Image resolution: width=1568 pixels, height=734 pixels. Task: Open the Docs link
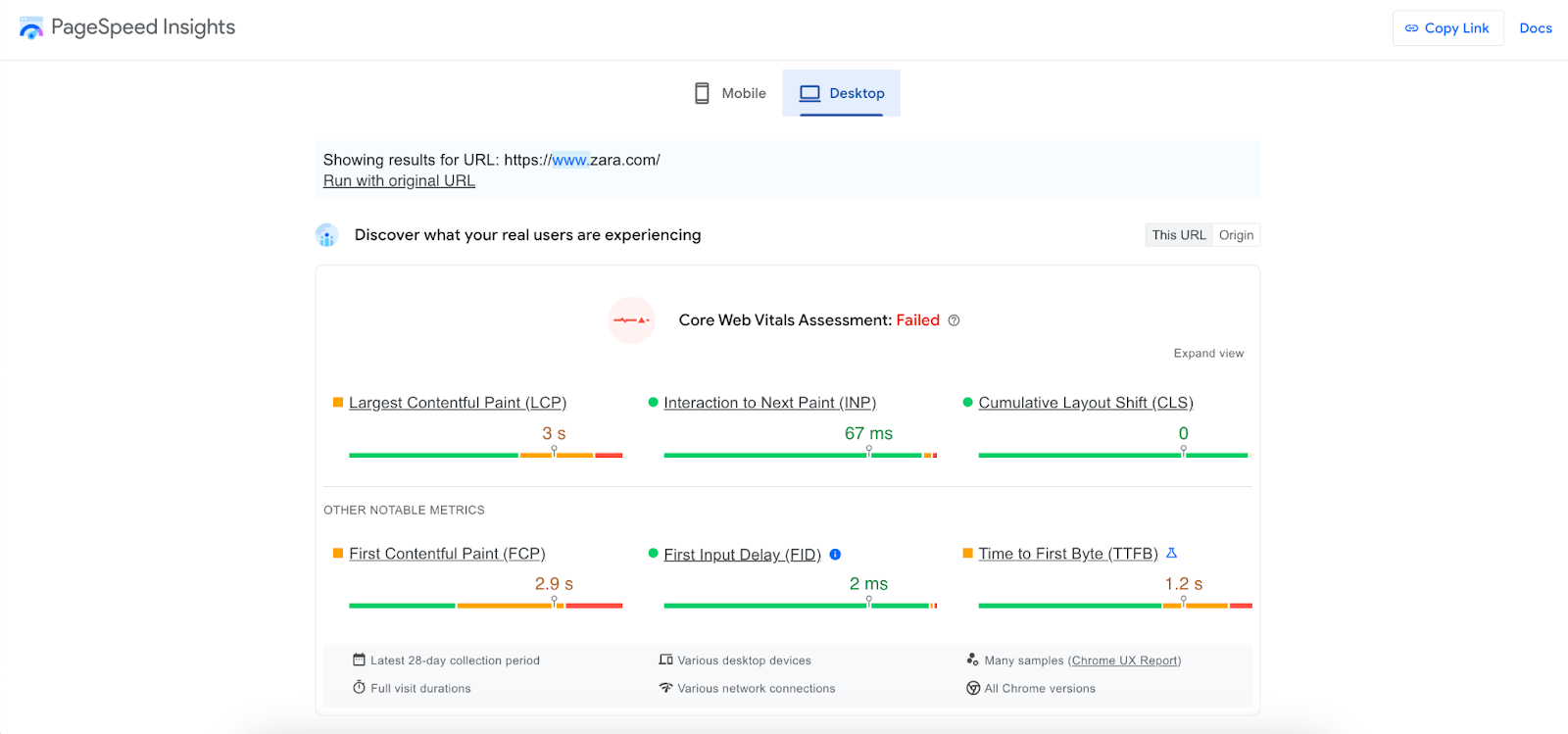(1536, 28)
